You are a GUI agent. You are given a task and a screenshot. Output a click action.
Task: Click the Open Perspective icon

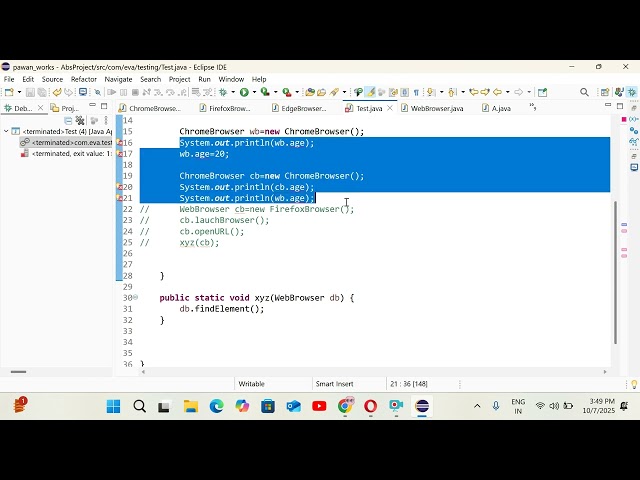[604, 92]
